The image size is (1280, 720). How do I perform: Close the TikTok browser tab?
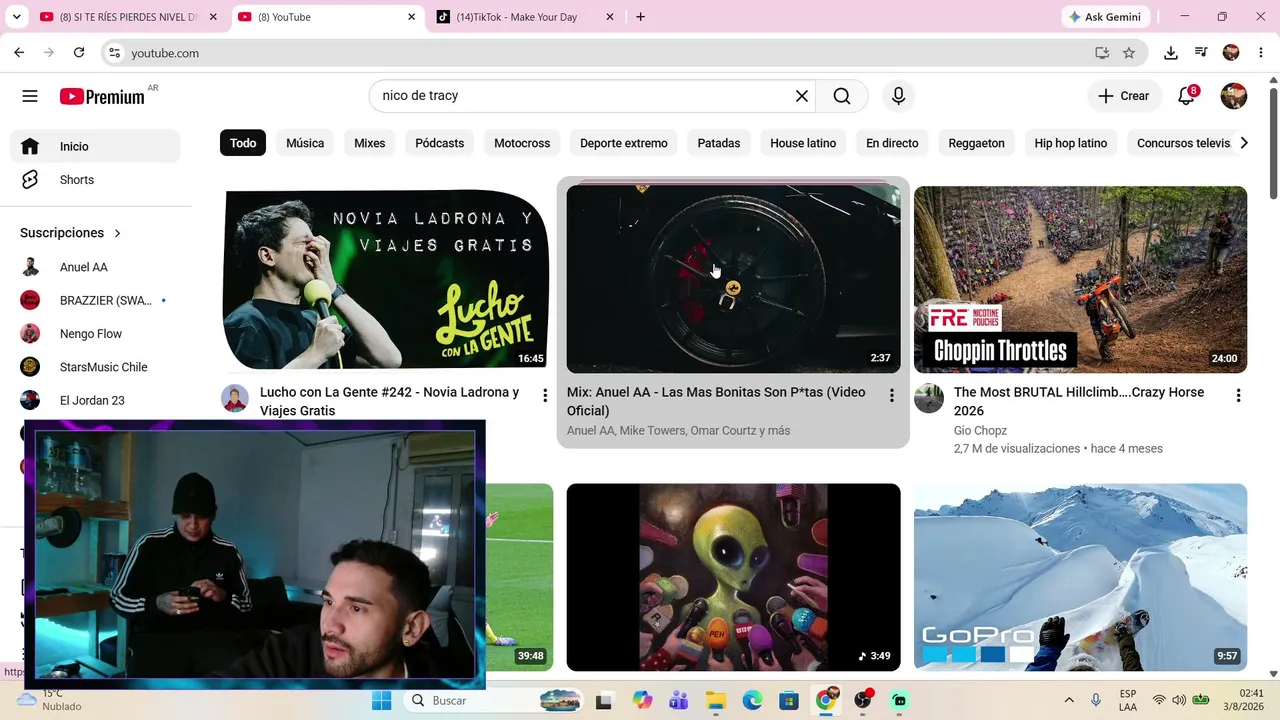[x=610, y=17]
